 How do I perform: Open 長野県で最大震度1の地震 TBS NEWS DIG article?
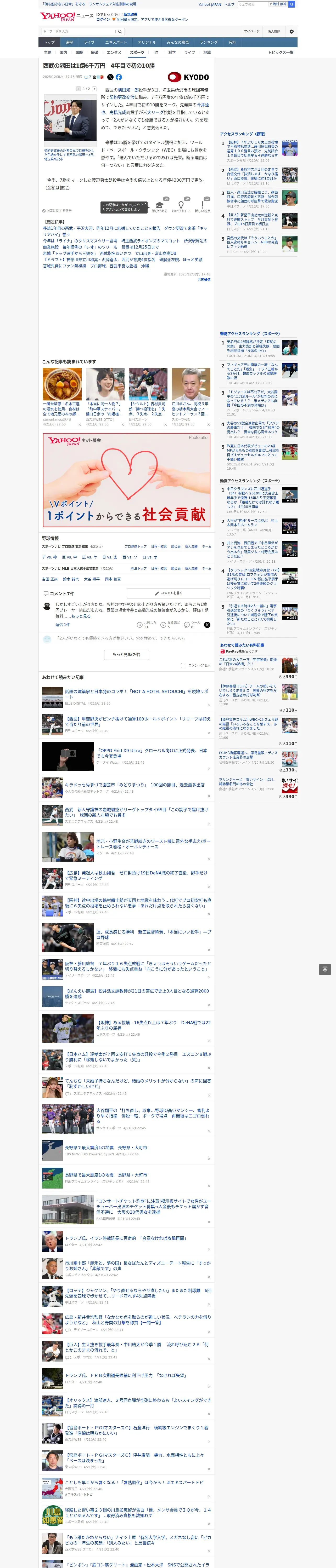click(106, 1148)
